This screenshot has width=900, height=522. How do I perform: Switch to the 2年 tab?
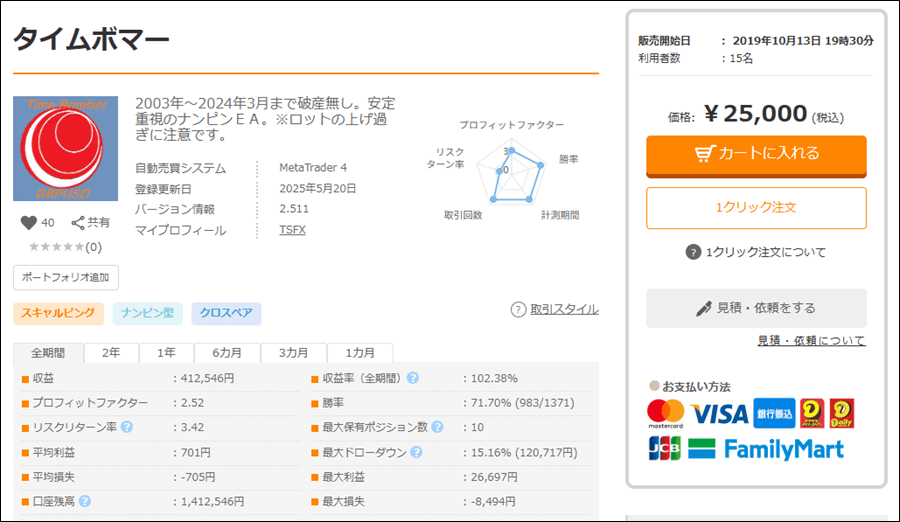[x=111, y=353]
